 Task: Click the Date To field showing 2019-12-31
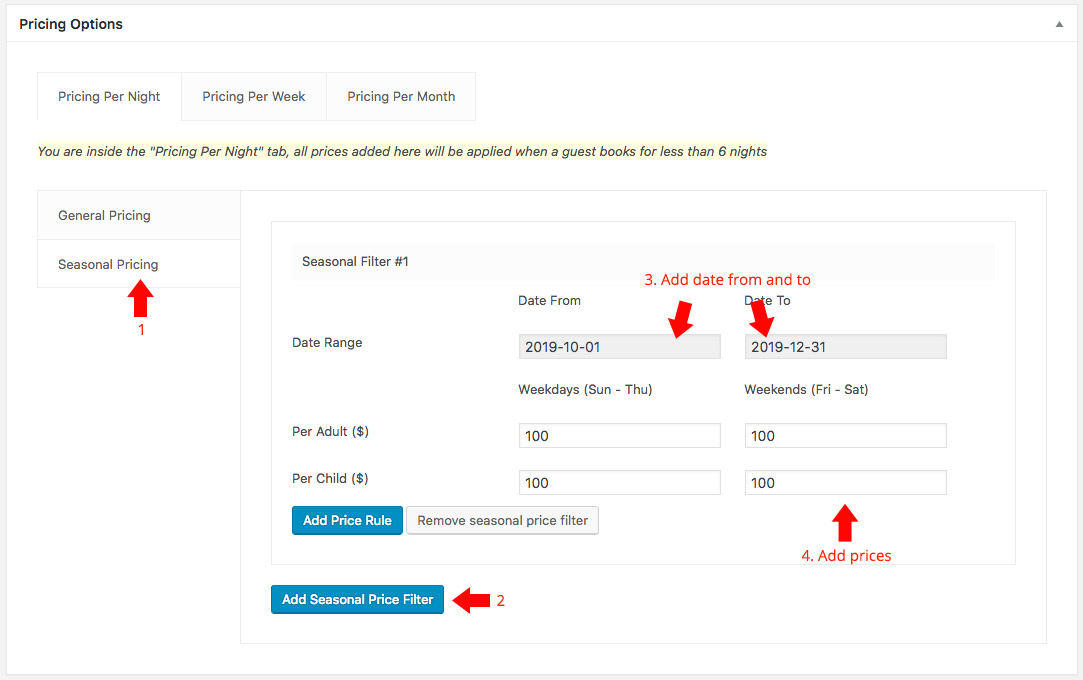click(x=845, y=347)
